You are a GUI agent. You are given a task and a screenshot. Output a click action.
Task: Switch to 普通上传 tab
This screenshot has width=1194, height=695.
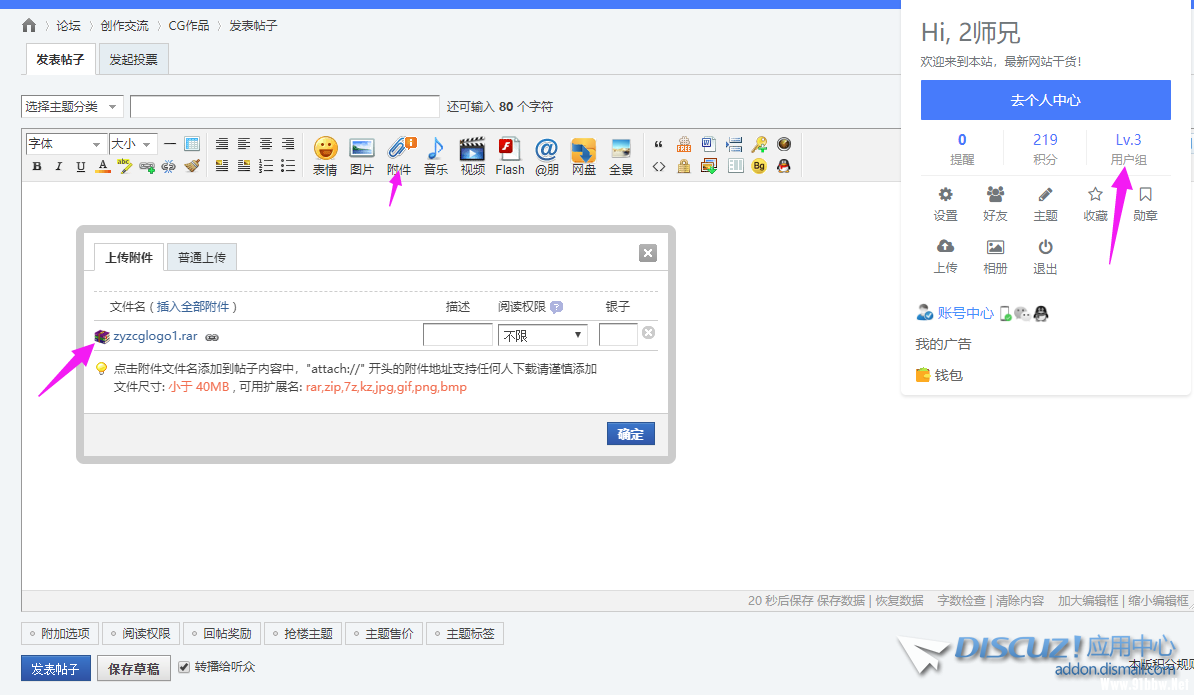(201, 257)
